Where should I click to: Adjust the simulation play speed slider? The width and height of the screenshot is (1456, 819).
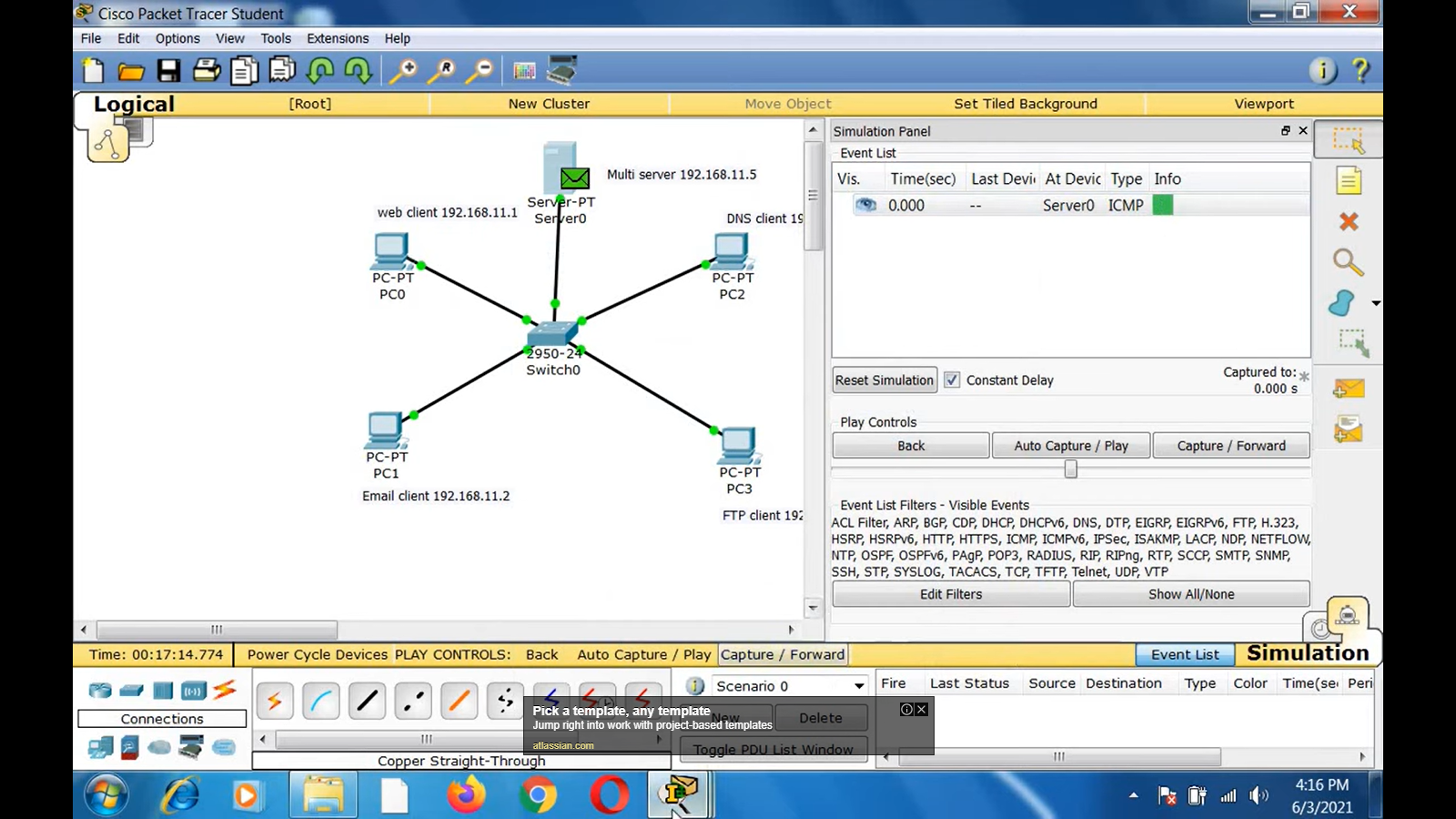[1070, 469]
